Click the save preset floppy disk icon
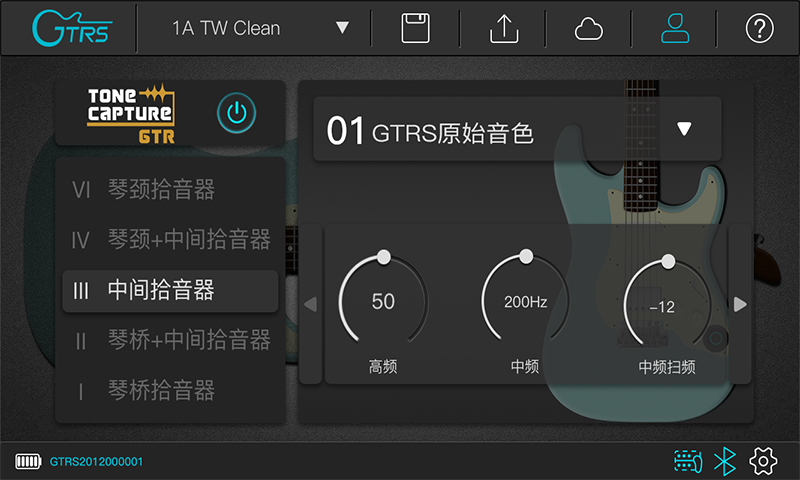The image size is (800, 480). [415, 28]
